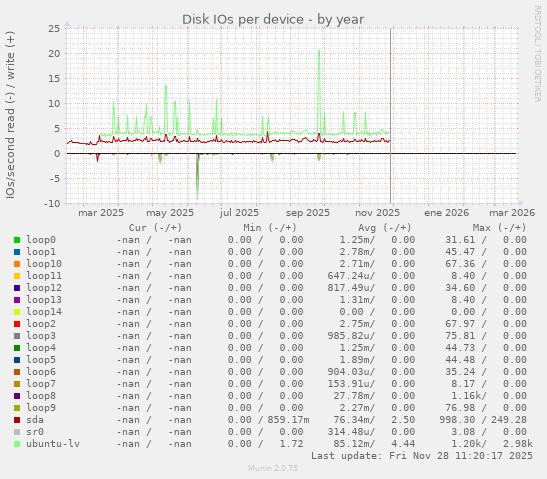Click the y-axis value -10

coord(52,204)
